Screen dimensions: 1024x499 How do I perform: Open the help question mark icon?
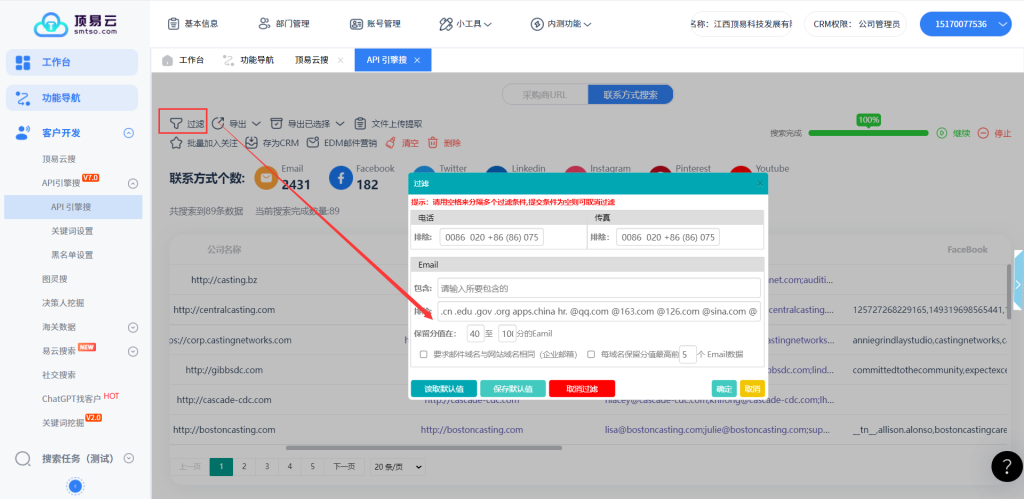[1006, 466]
